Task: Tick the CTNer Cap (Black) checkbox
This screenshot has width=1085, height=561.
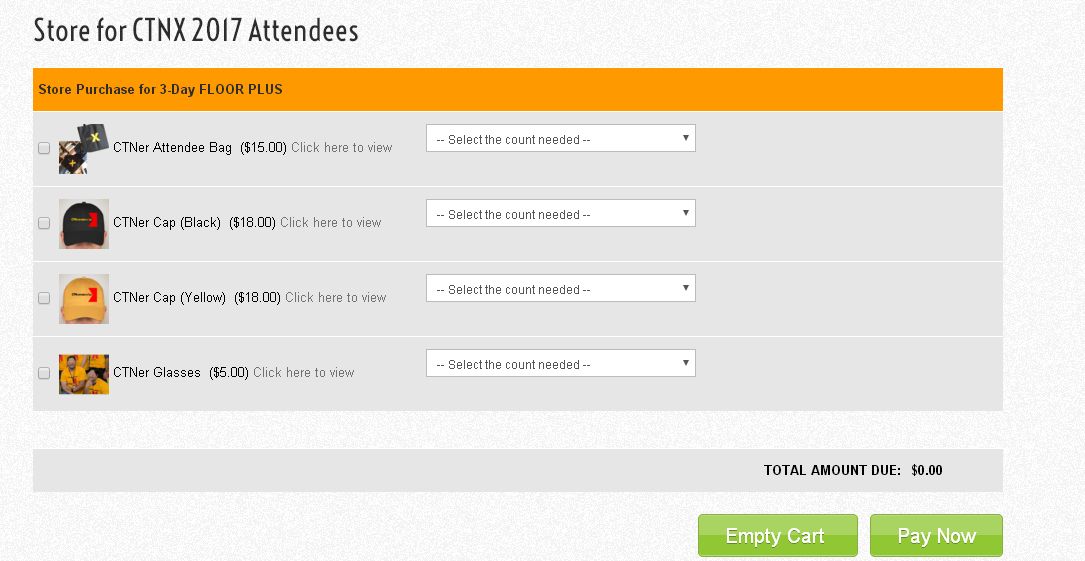Action: coord(44,223)
